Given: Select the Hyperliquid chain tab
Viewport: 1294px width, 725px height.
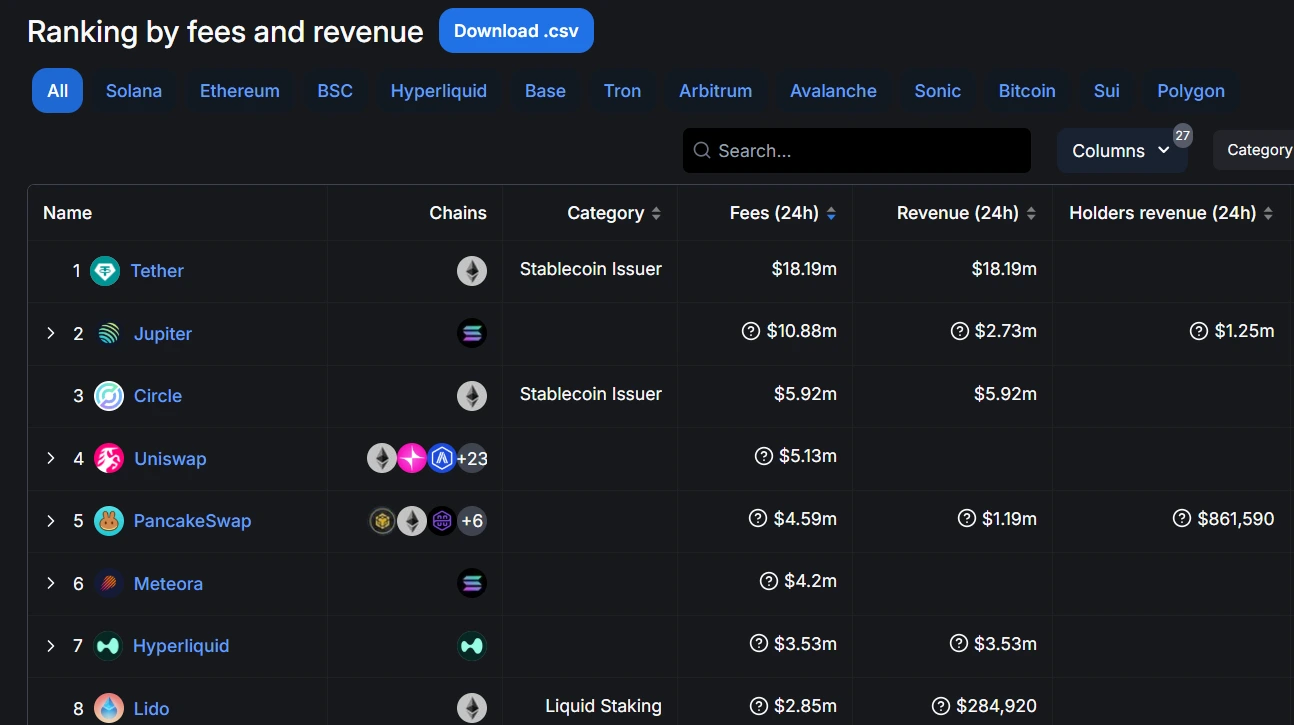Looking at the screenshot, I should point(439,91).
